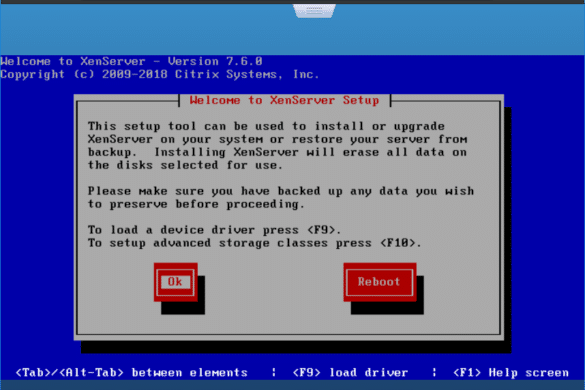Click the Ok button to continue setup
This screenshot has height=390, width=585.
(x=175, y=282)
